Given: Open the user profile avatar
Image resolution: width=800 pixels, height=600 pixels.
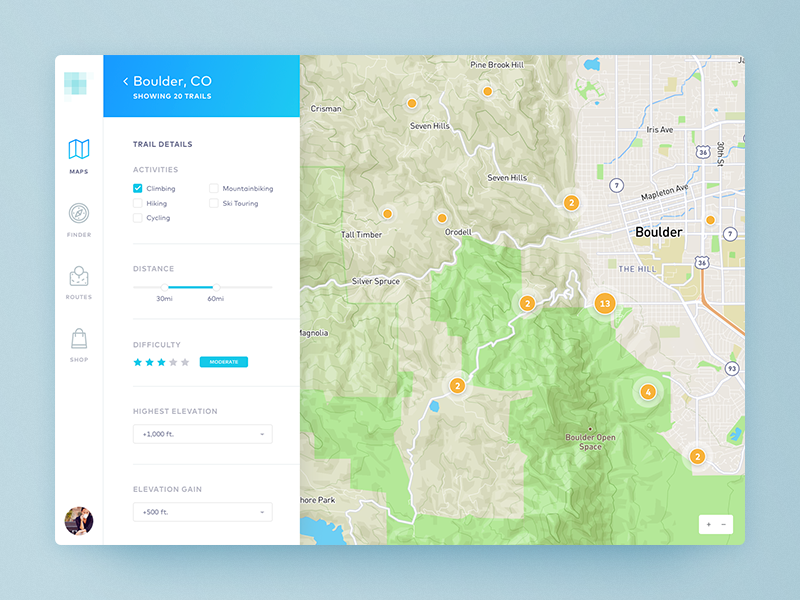Looking at the screenshot, I should coord(79,520).
